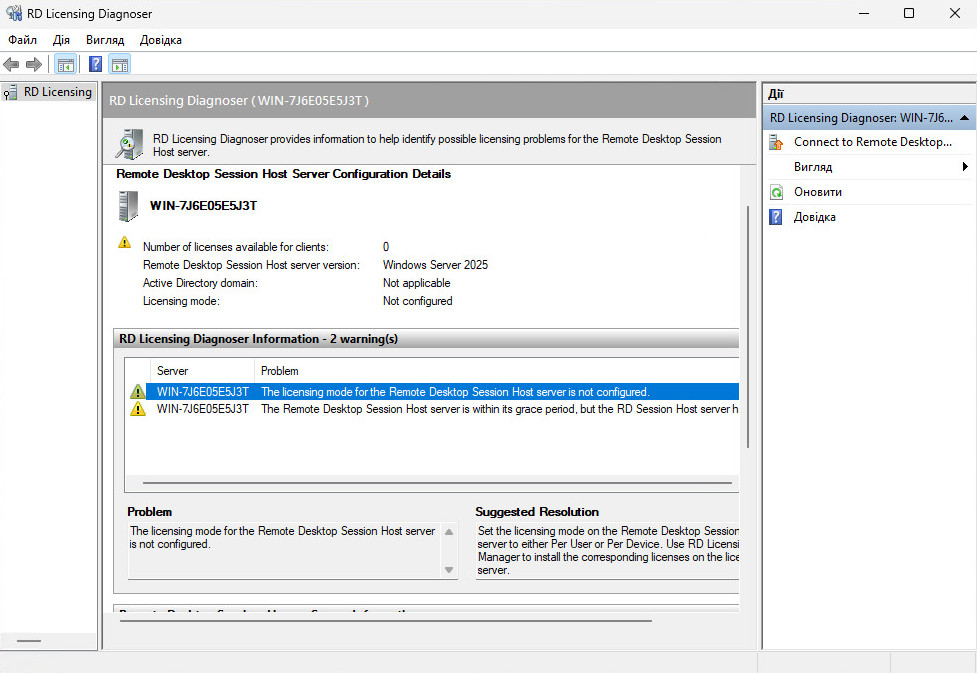The image size is (977, 673).
Task: Click Оновити action to refresh
Action: click(817, 192)
